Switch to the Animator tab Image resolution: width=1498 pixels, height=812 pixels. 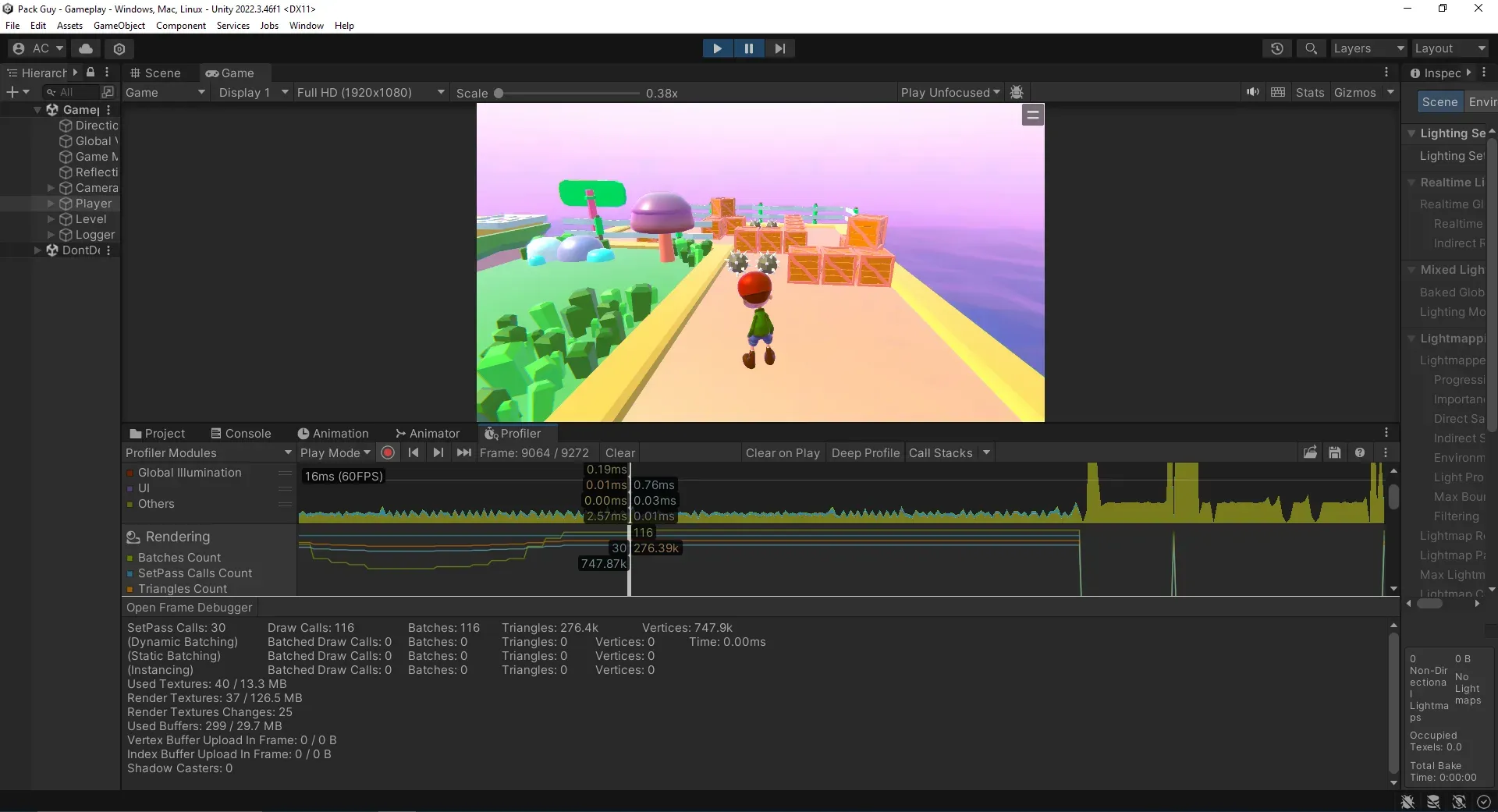tap(428, 433)
